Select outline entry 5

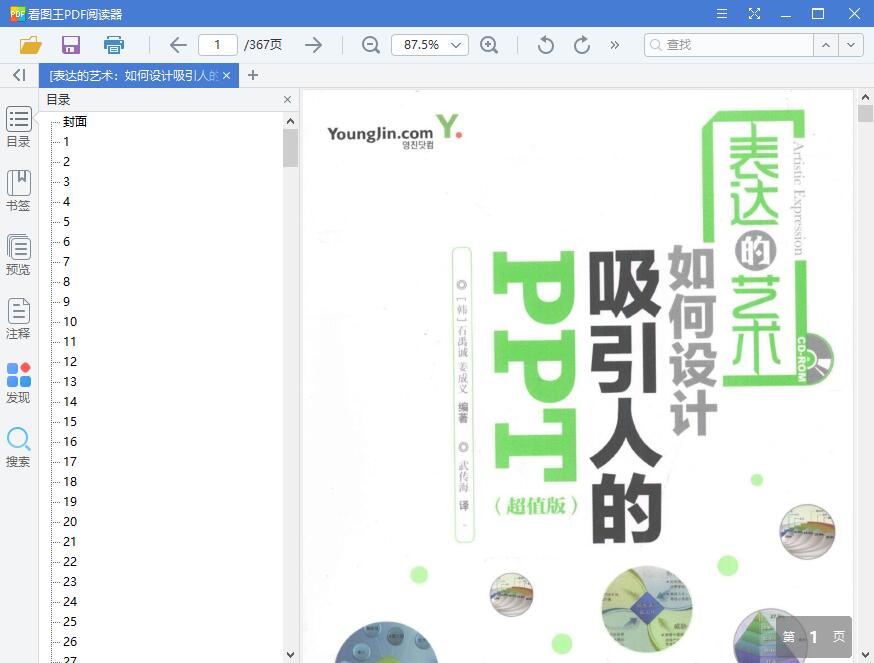[66, 221]
